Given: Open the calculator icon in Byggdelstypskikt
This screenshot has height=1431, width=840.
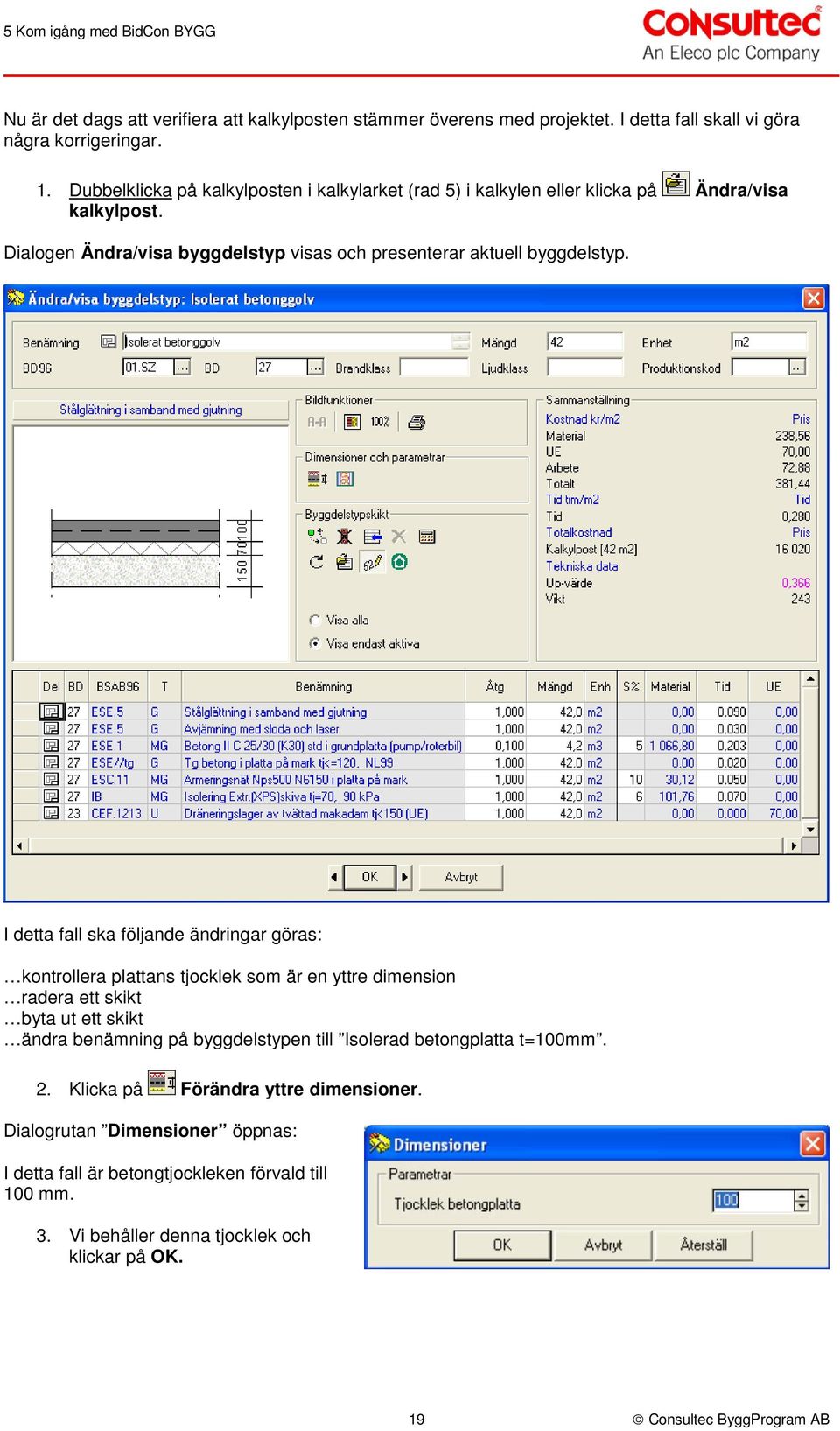Looking at the screenshot, I should point(427,537).
